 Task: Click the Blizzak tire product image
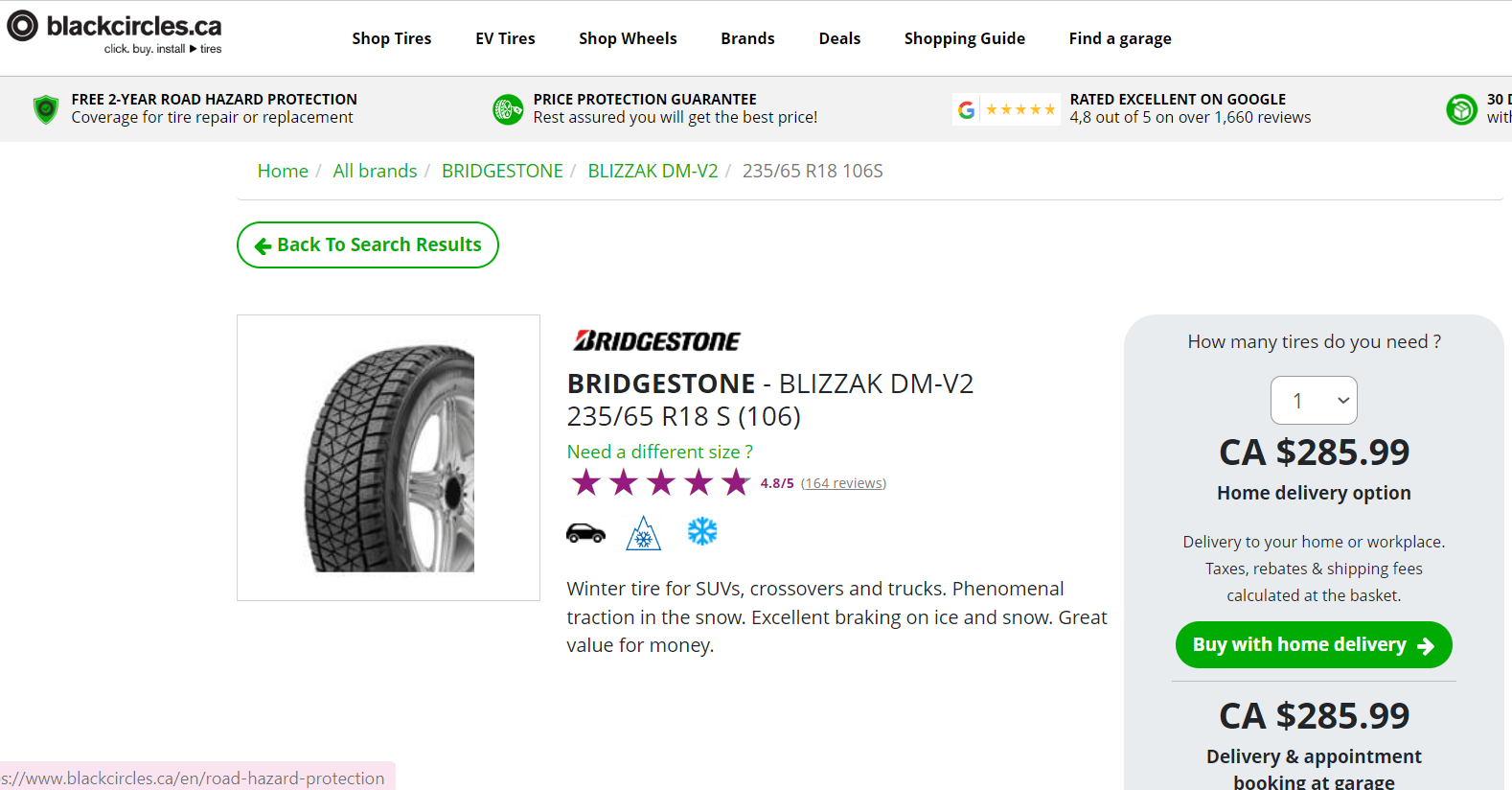click(x=389, y=458)
